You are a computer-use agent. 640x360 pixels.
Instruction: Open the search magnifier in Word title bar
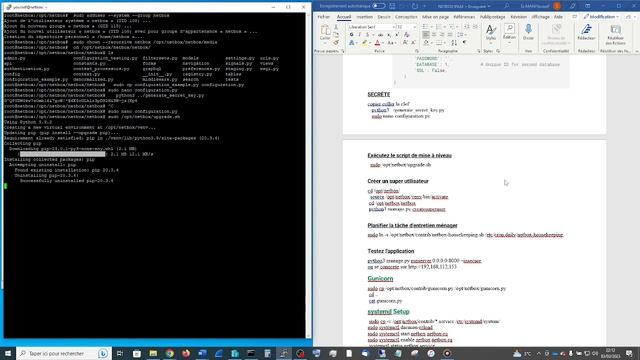click(x=507, y=6)
